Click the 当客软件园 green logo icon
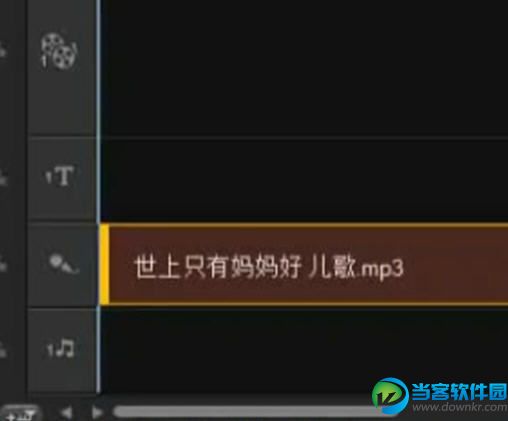 (x=390, y=396)
